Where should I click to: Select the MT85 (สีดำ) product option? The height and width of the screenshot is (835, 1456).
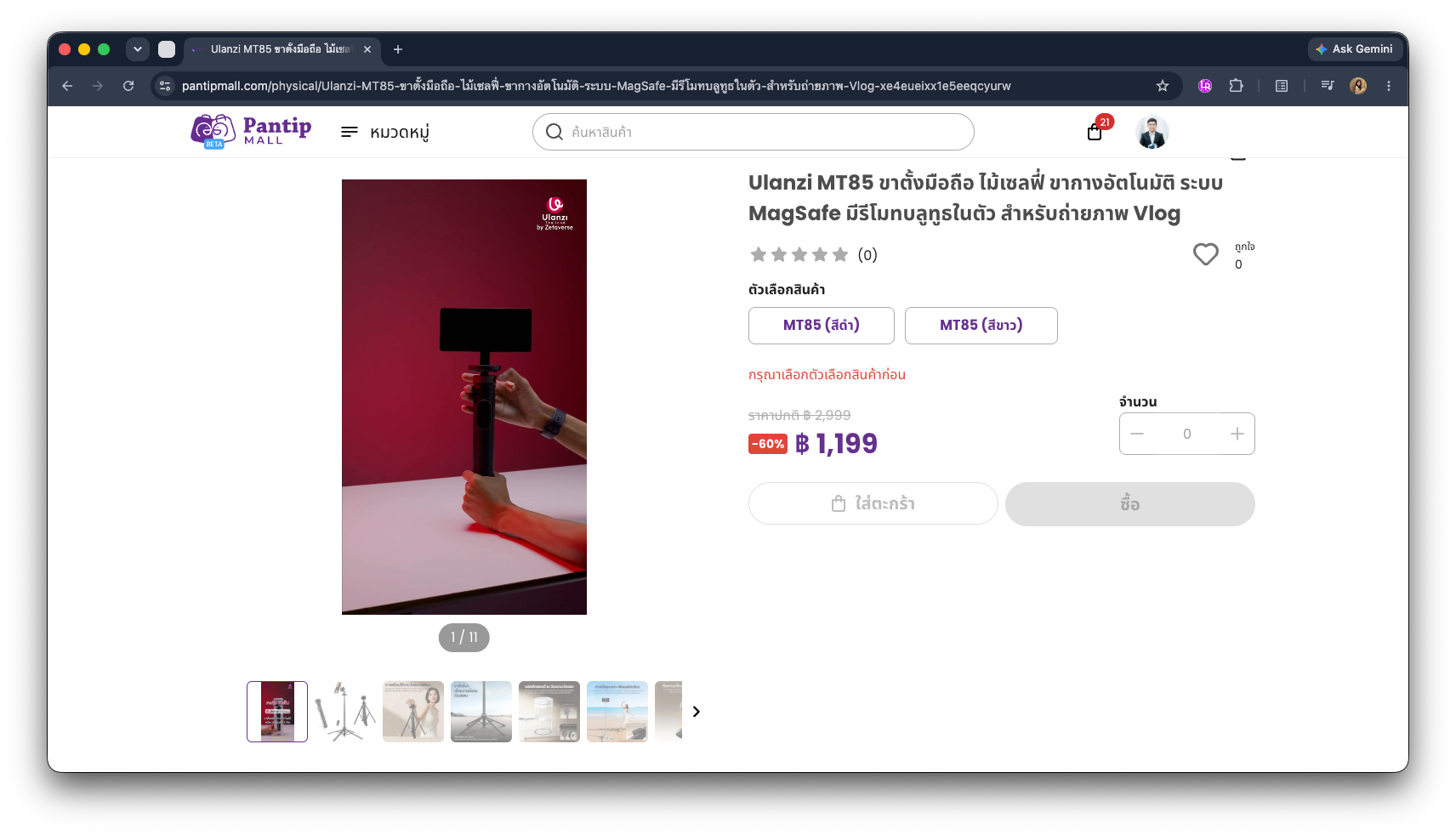tap(821, 326)
